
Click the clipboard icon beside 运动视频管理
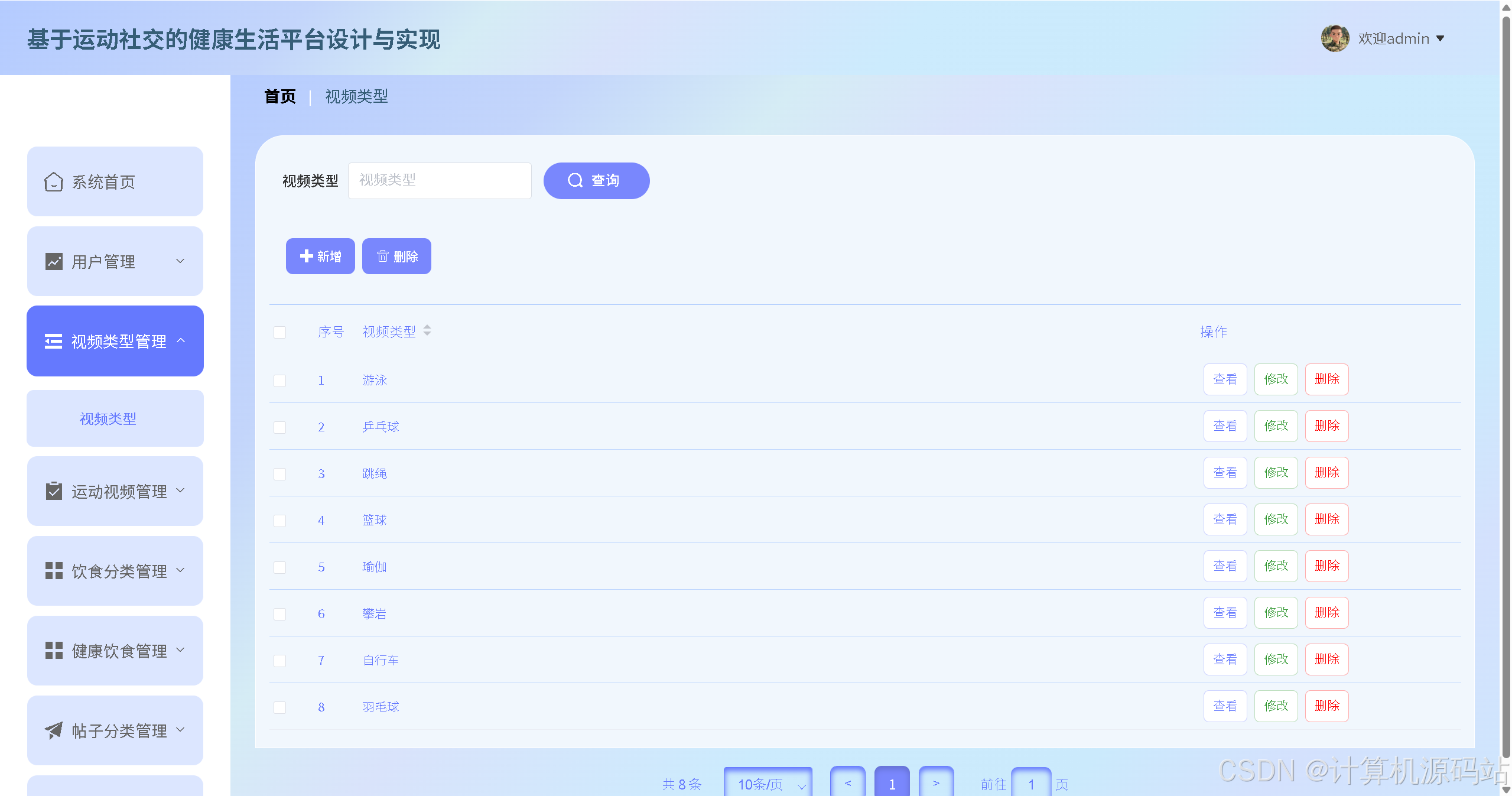(x=54, y=491)
